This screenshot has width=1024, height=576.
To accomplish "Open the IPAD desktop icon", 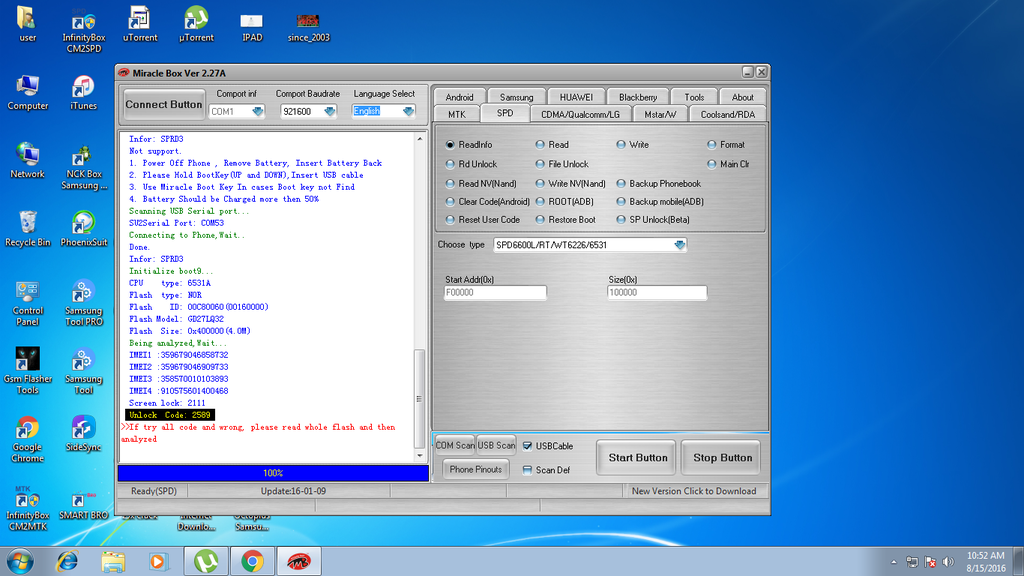I will point(252,26).
